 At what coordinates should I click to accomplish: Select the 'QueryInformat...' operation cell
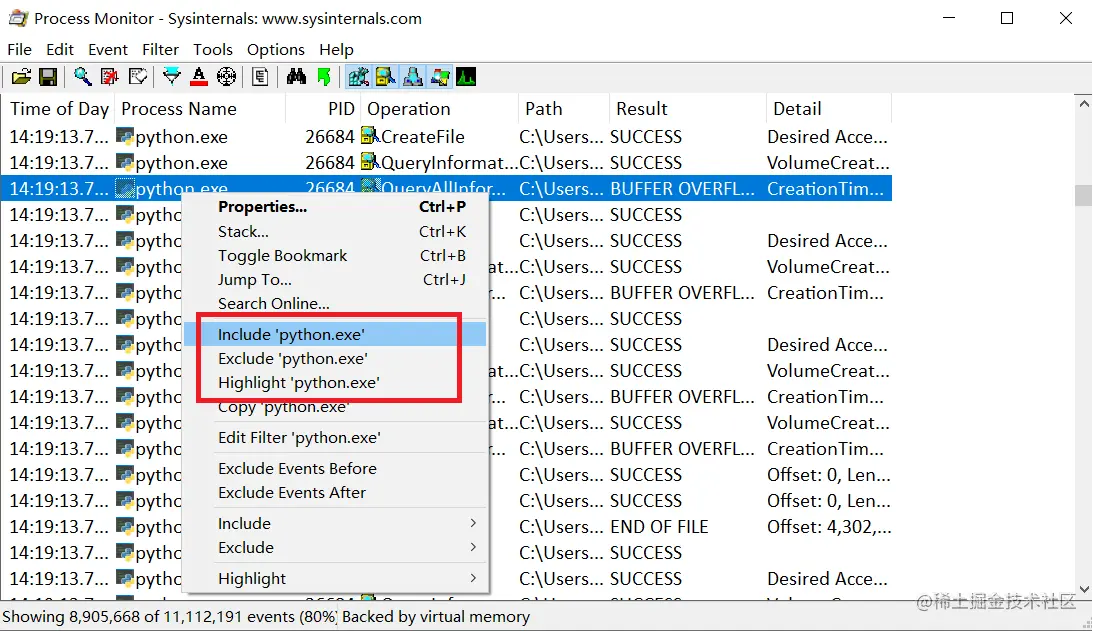(x=449, y=163)
